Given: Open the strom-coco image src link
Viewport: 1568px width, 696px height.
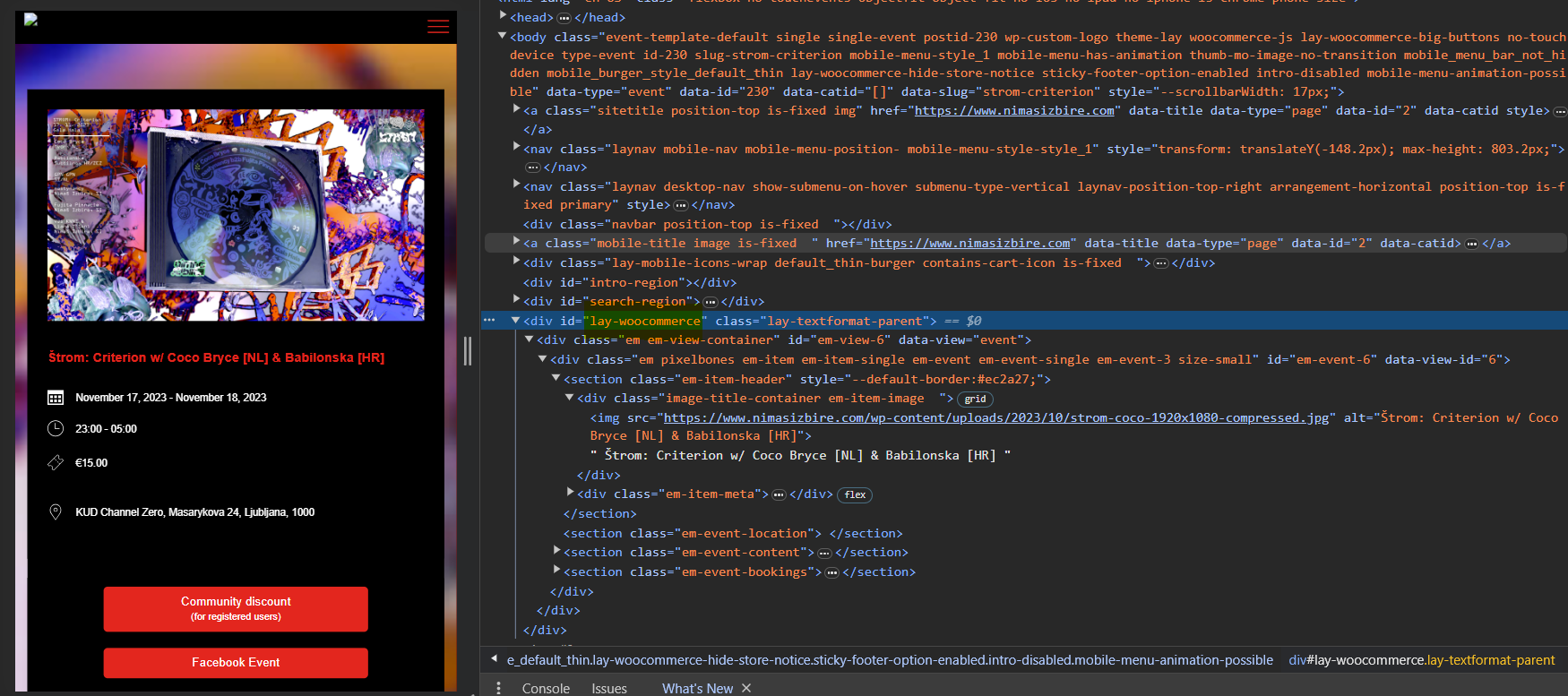Looking at the screenshot, I should [995, 417].
